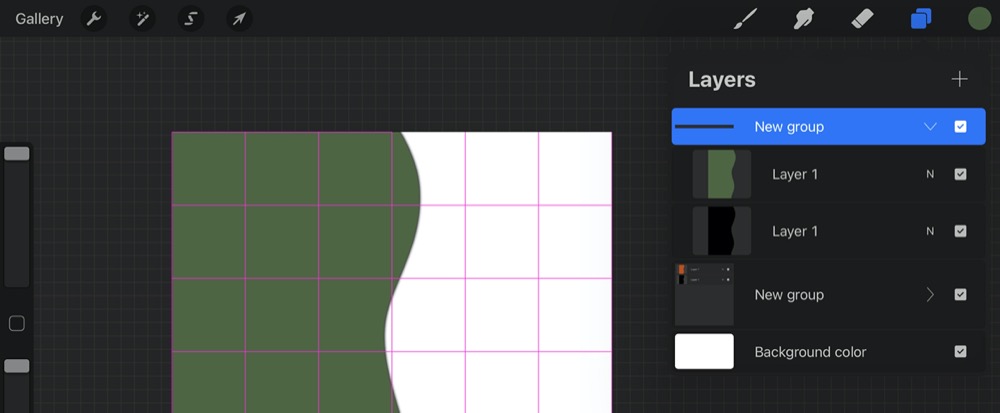Toggle visibility of Background color layer
Image resolution: width=1000 pixels, height=413 pixels.
[x=960, y=352]
